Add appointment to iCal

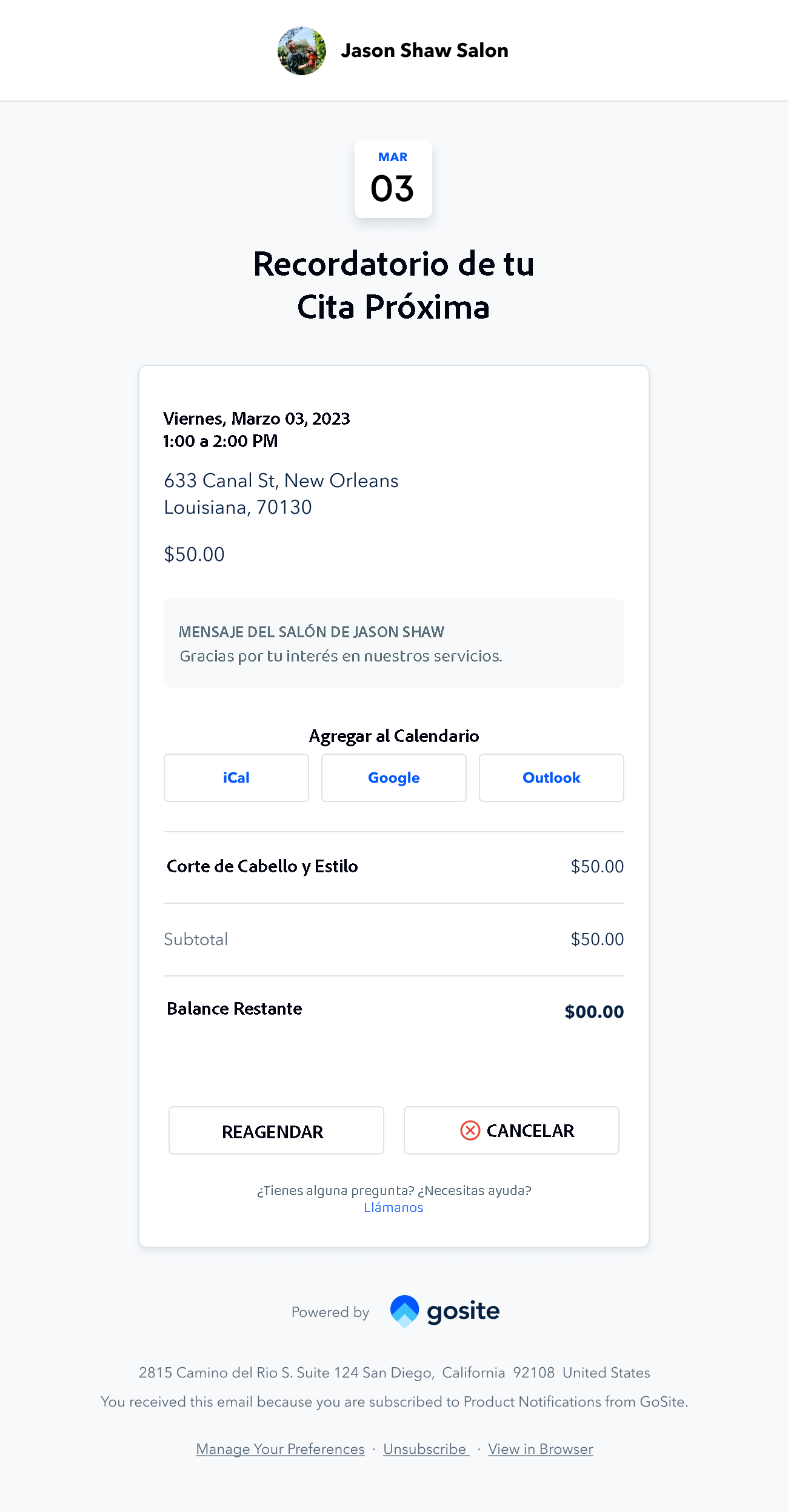click(x=236, y=778)
